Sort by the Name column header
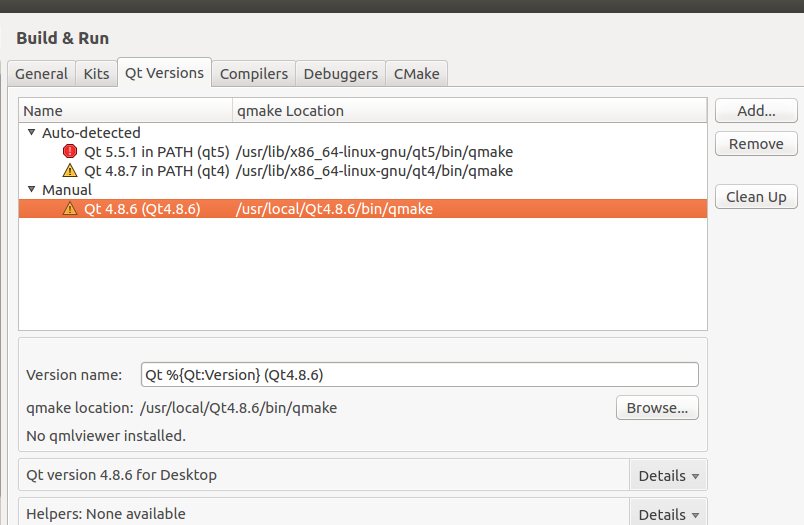The height and width of the screenshot is (525, 804). pos(126,111)
